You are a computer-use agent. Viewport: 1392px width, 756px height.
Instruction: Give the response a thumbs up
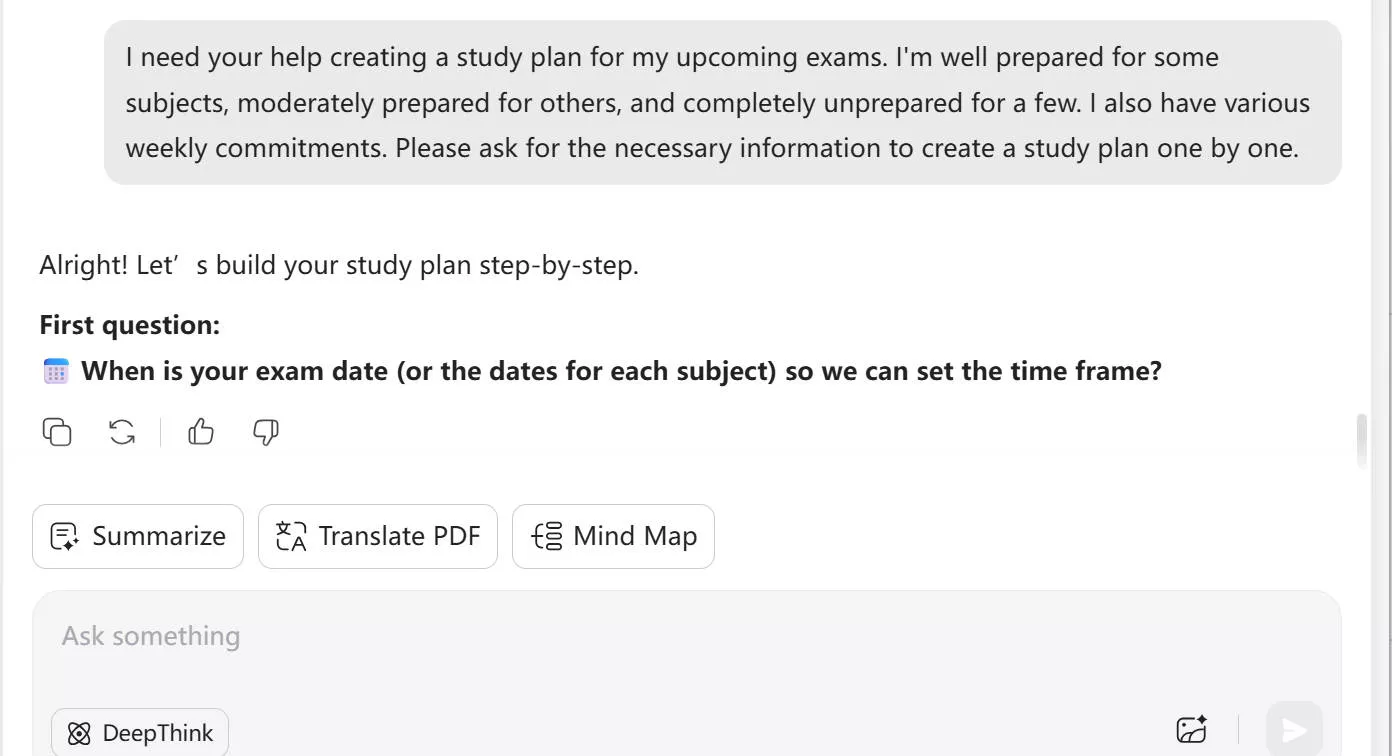(200, 432)
